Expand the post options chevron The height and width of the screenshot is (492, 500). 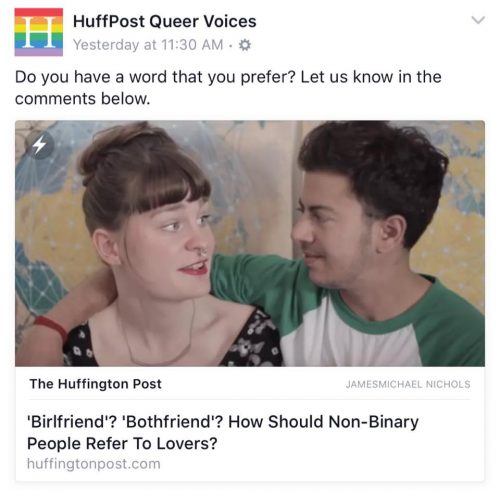(478, 20)
